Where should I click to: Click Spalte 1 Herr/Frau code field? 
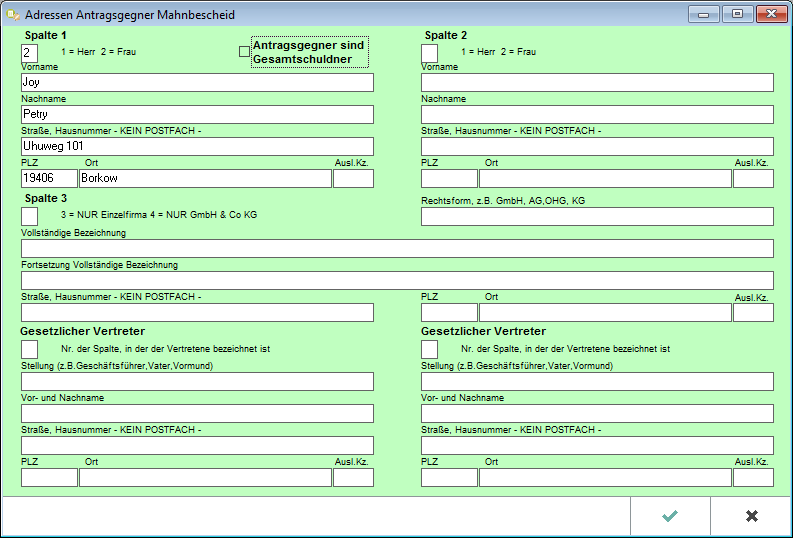point(29,53)
